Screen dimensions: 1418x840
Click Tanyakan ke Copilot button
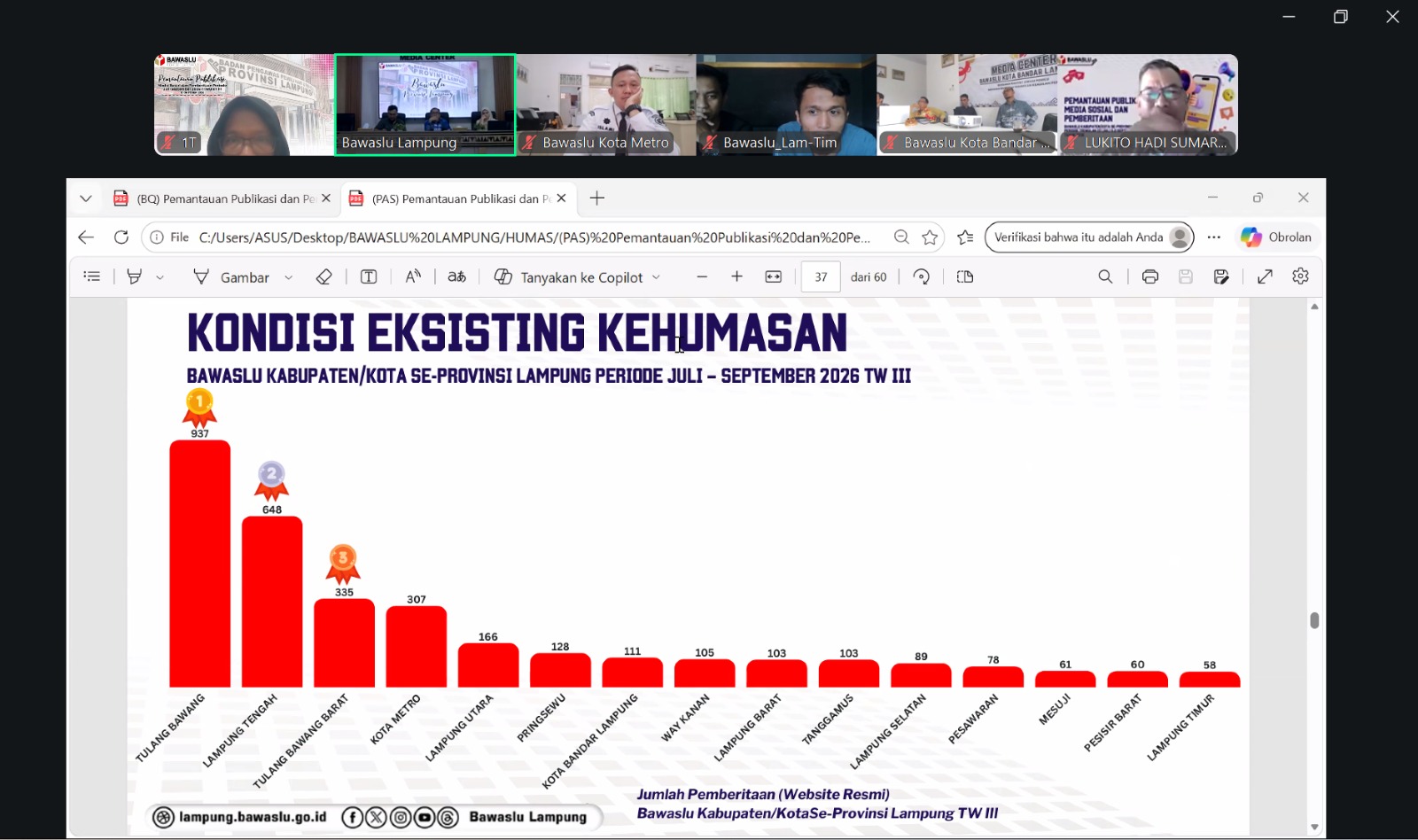568,277
